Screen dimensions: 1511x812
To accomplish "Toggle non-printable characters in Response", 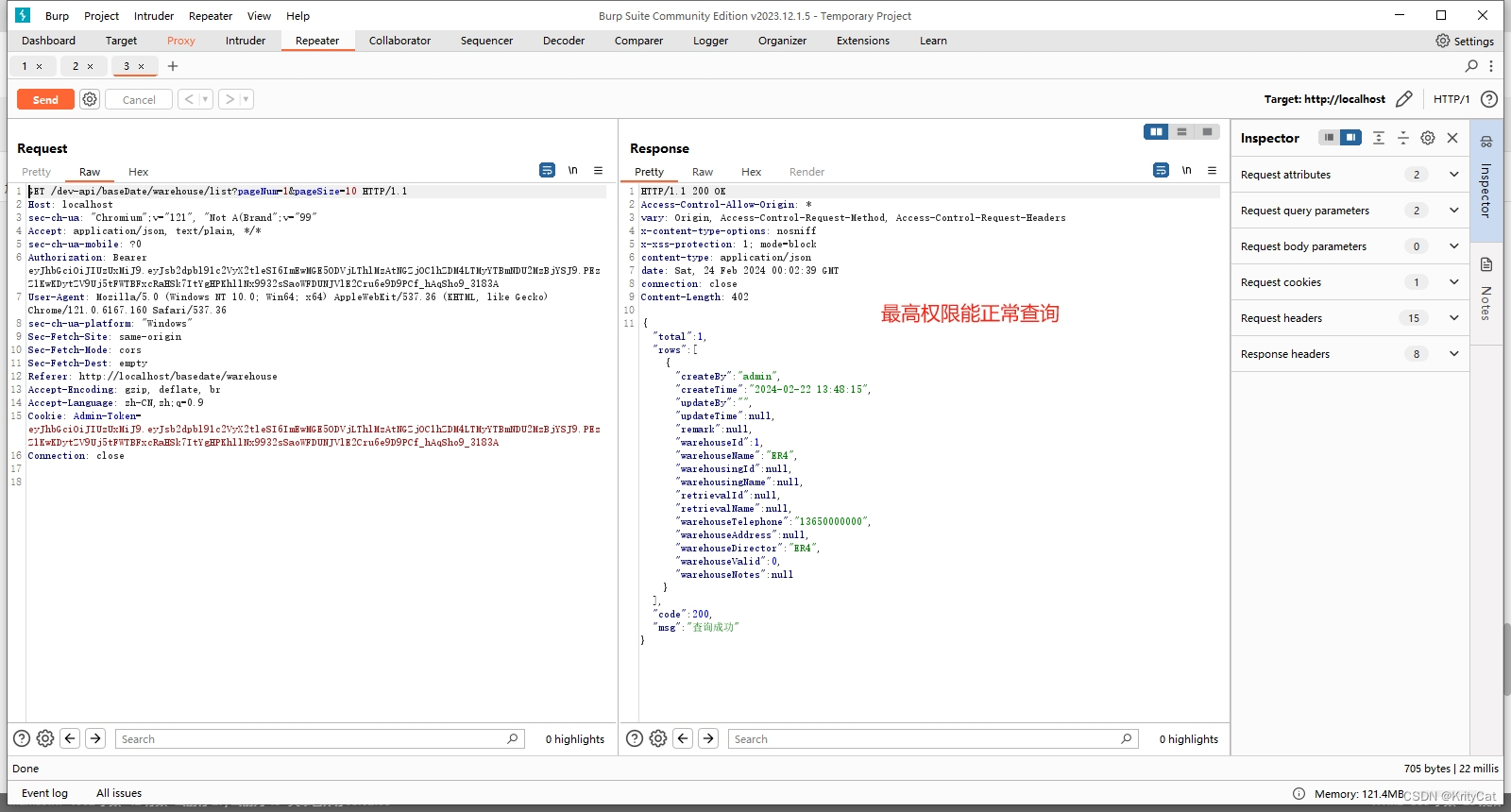I will coord(1186,170).
